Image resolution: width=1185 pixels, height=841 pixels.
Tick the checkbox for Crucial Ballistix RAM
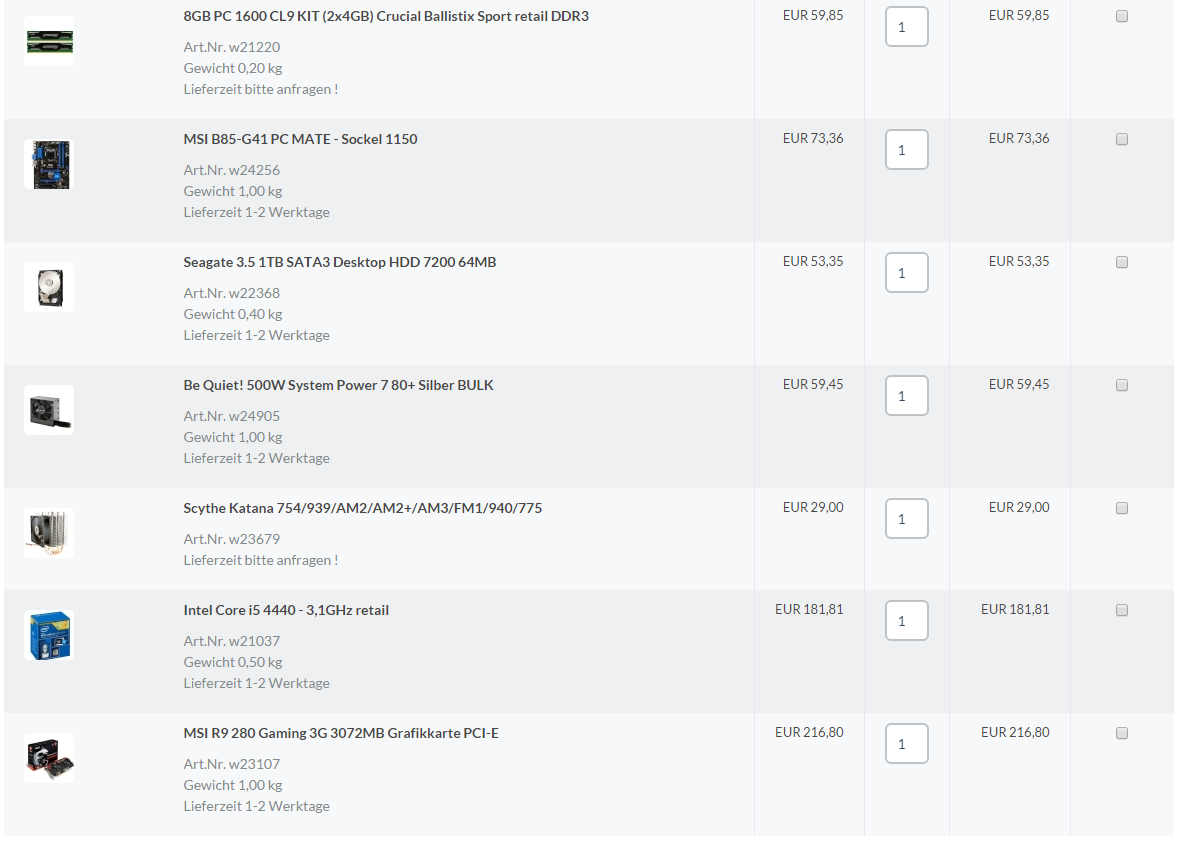coord(1122,16)
